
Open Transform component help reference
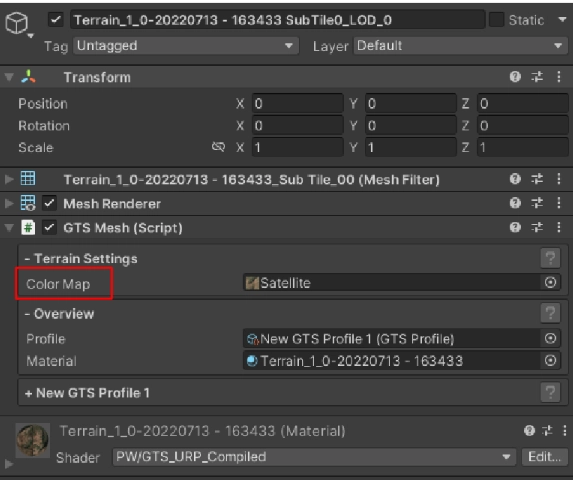click(515, 77)
